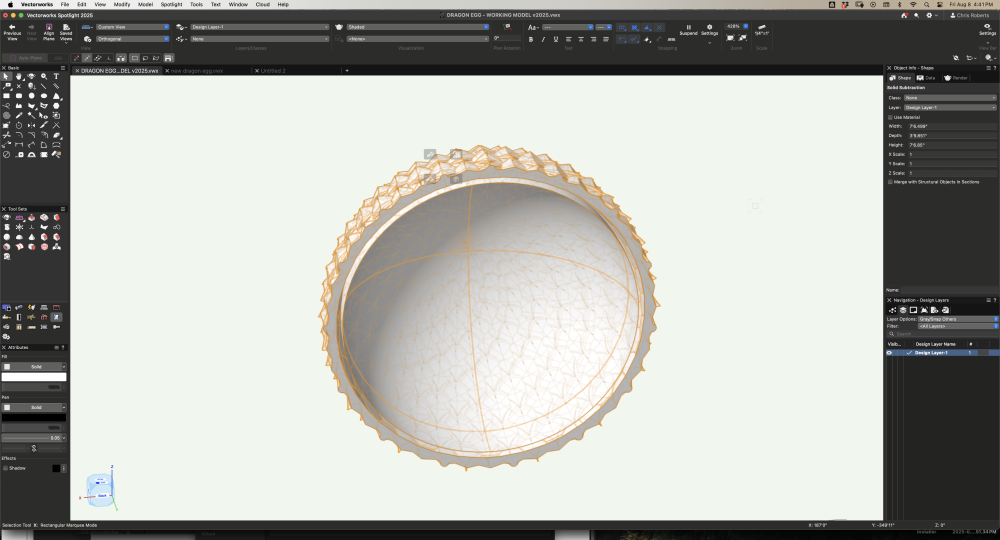Screen dimensions: 1000x540
Task: Switch to Untitled 2 document tab
Action: point(273,71)
